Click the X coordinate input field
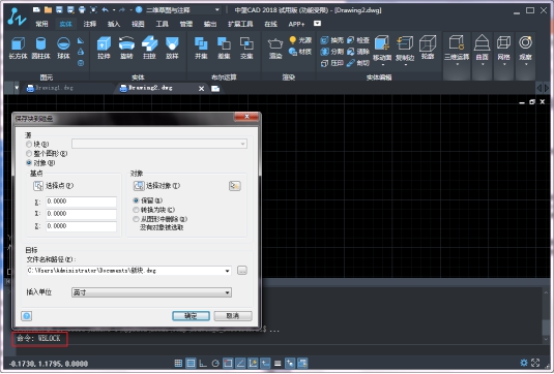This screenshot has width=554, height=374. (x=81, y=201)
